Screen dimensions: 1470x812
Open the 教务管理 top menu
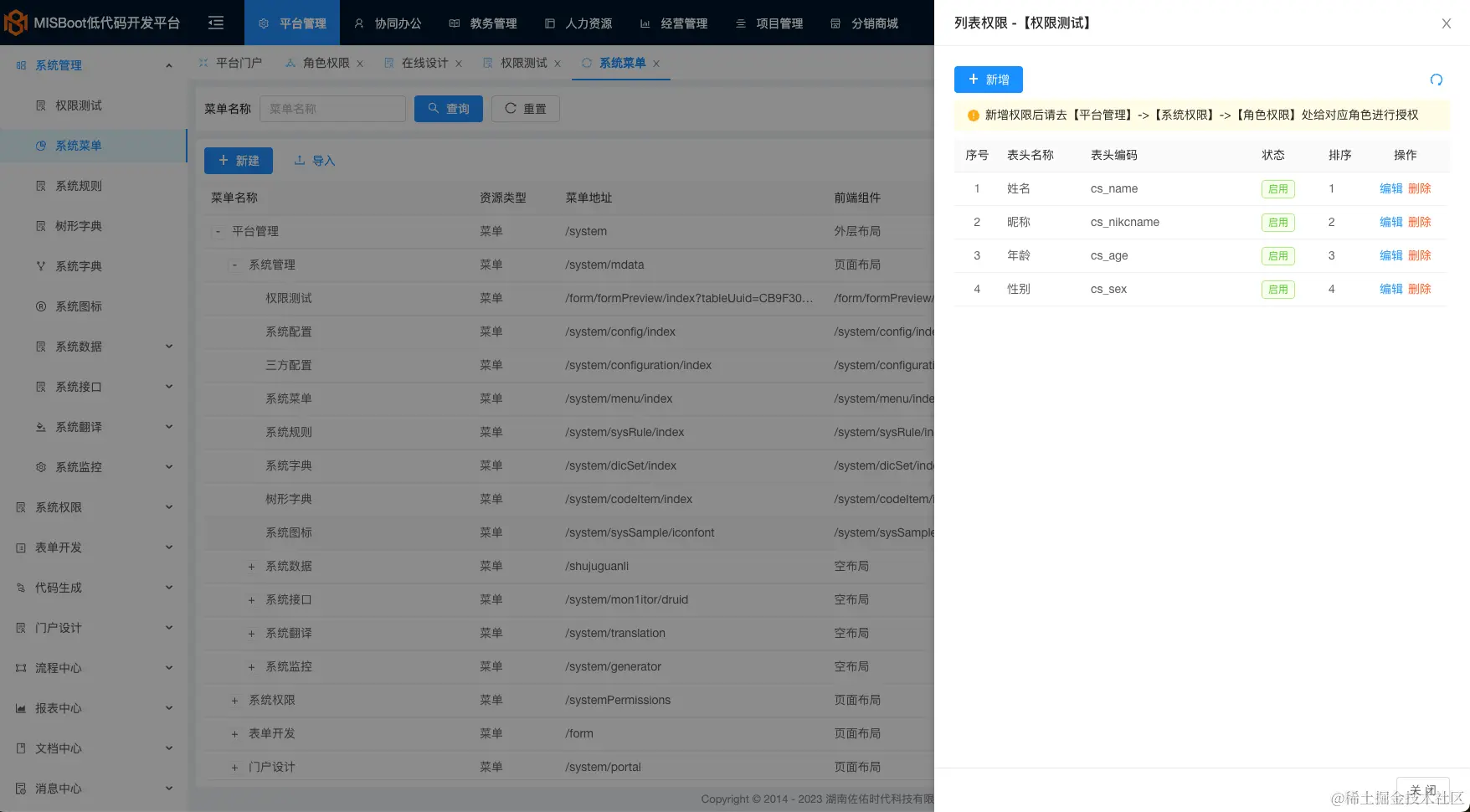pos(494,23)
